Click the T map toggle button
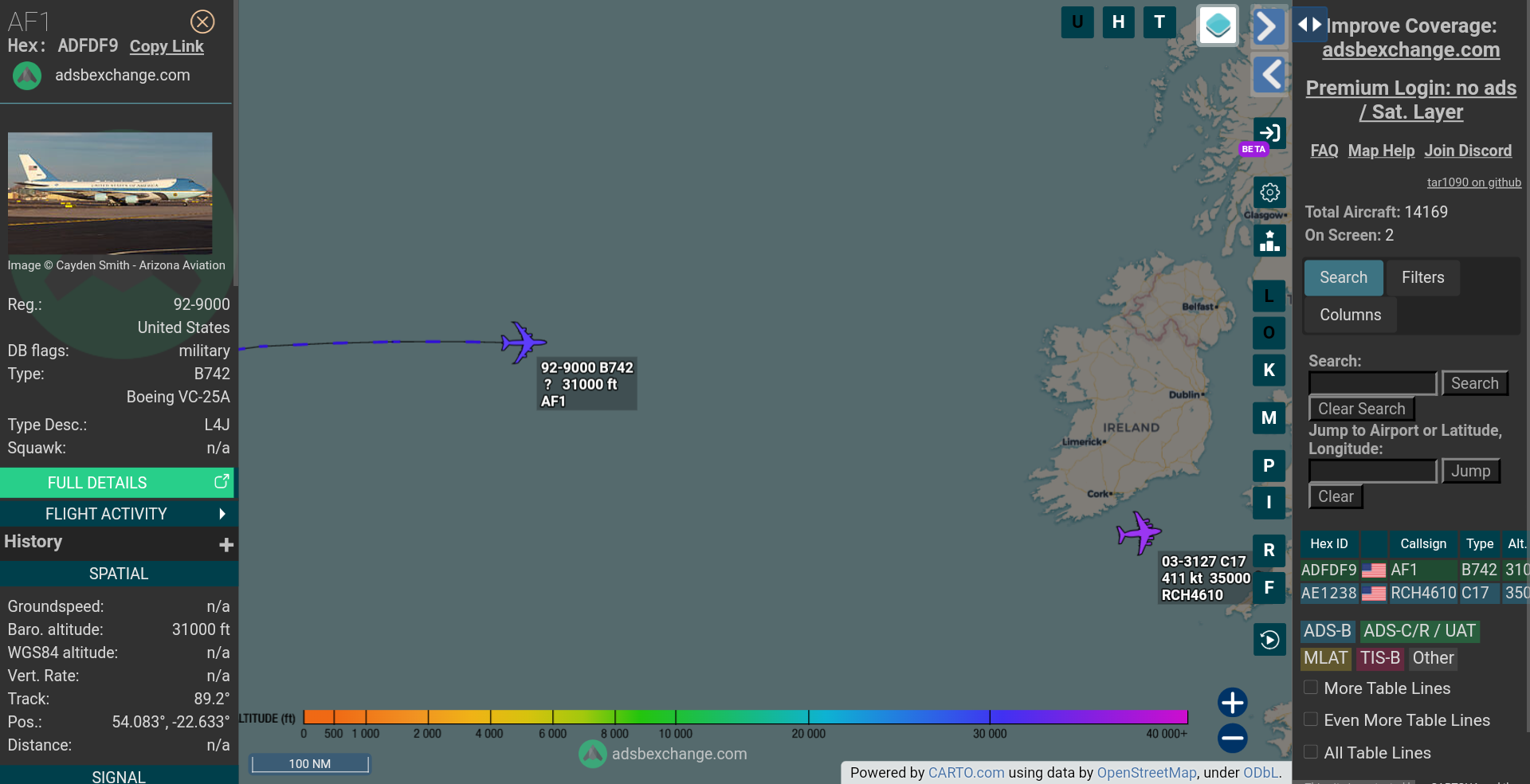Viewport: 1530px width, 784px height. (x=1159, y=22)
